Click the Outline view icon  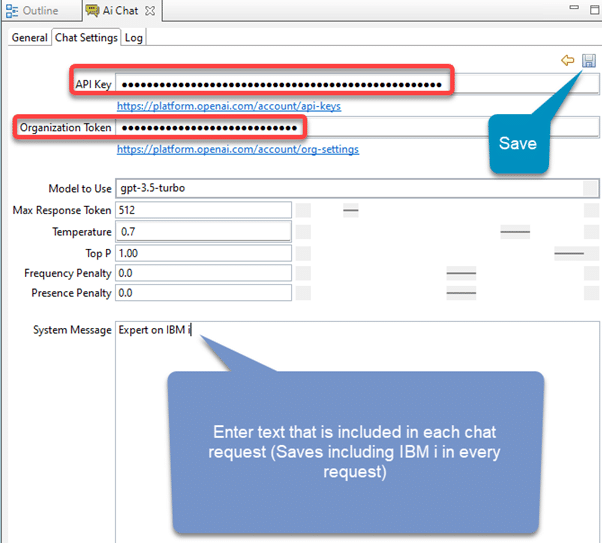(11, 11)
